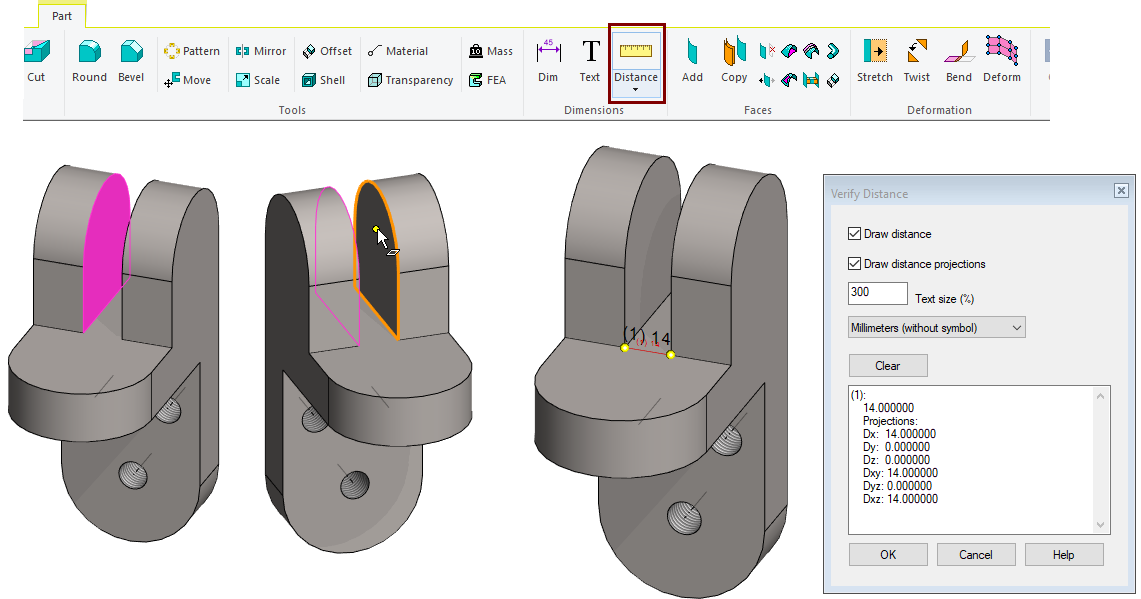Click the Text size input field

pyautogui.click(x=877, y=293)
